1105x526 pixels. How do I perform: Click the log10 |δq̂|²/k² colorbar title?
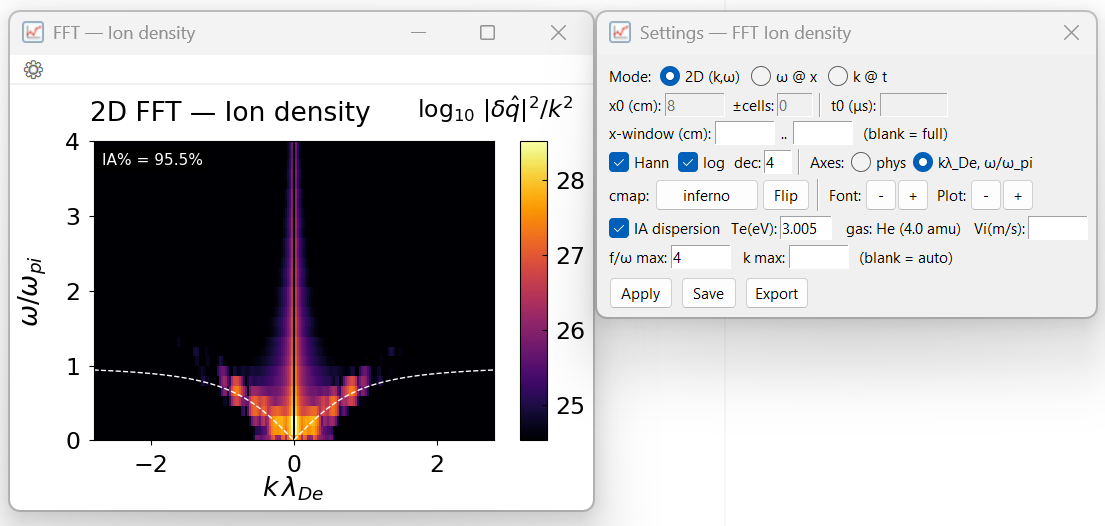(x=495, y=108)
